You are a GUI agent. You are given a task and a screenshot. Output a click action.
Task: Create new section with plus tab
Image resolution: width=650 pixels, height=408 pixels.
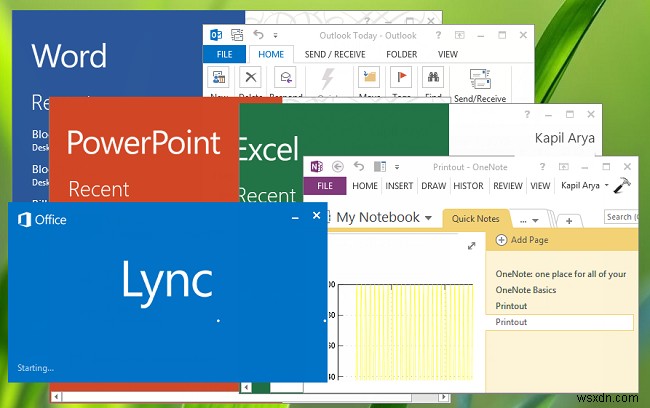(x=569, y=221)
